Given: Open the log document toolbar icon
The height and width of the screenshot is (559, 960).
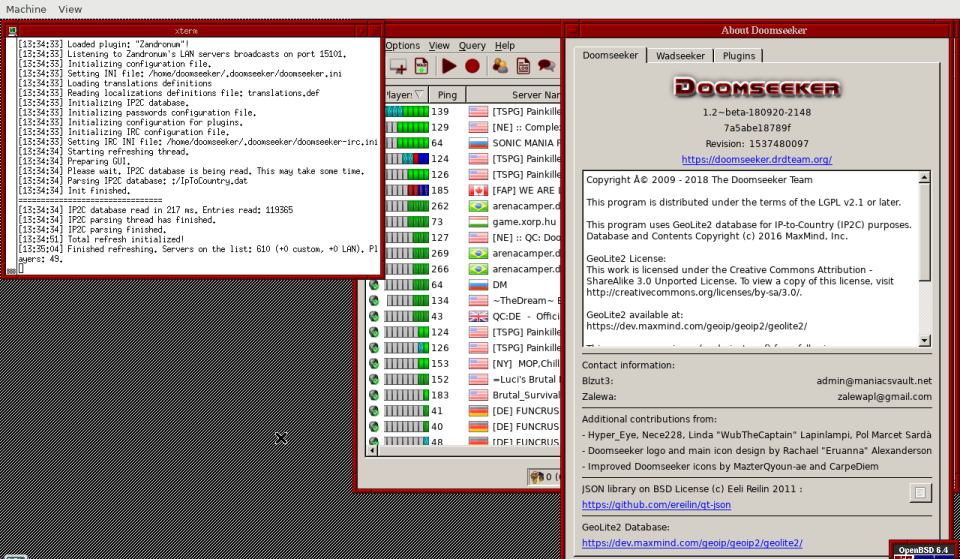Looking at the screenshot, I should [522, 66].
